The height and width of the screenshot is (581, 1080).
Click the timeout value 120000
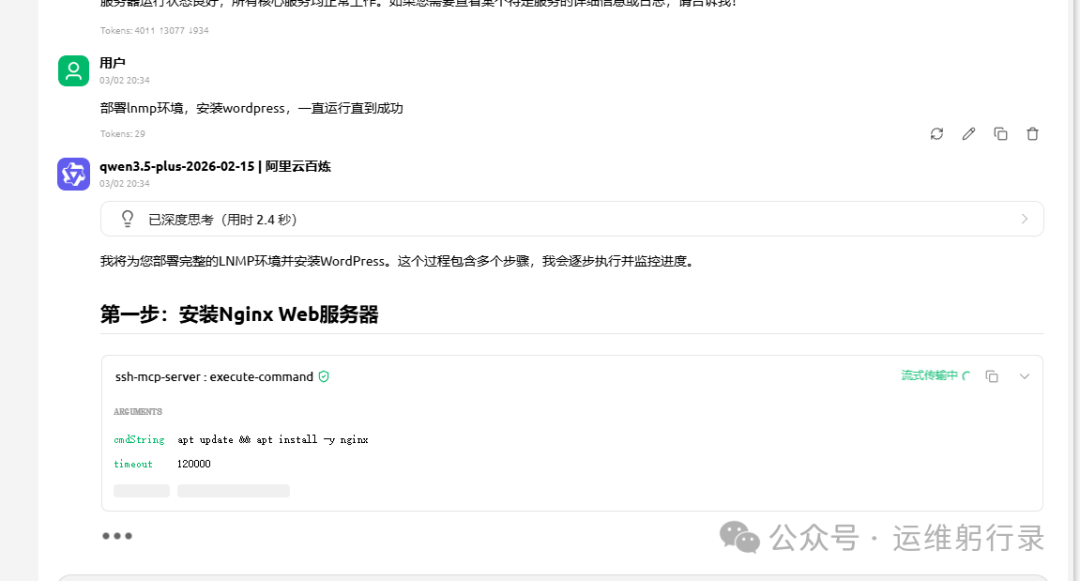click(194, 464)
